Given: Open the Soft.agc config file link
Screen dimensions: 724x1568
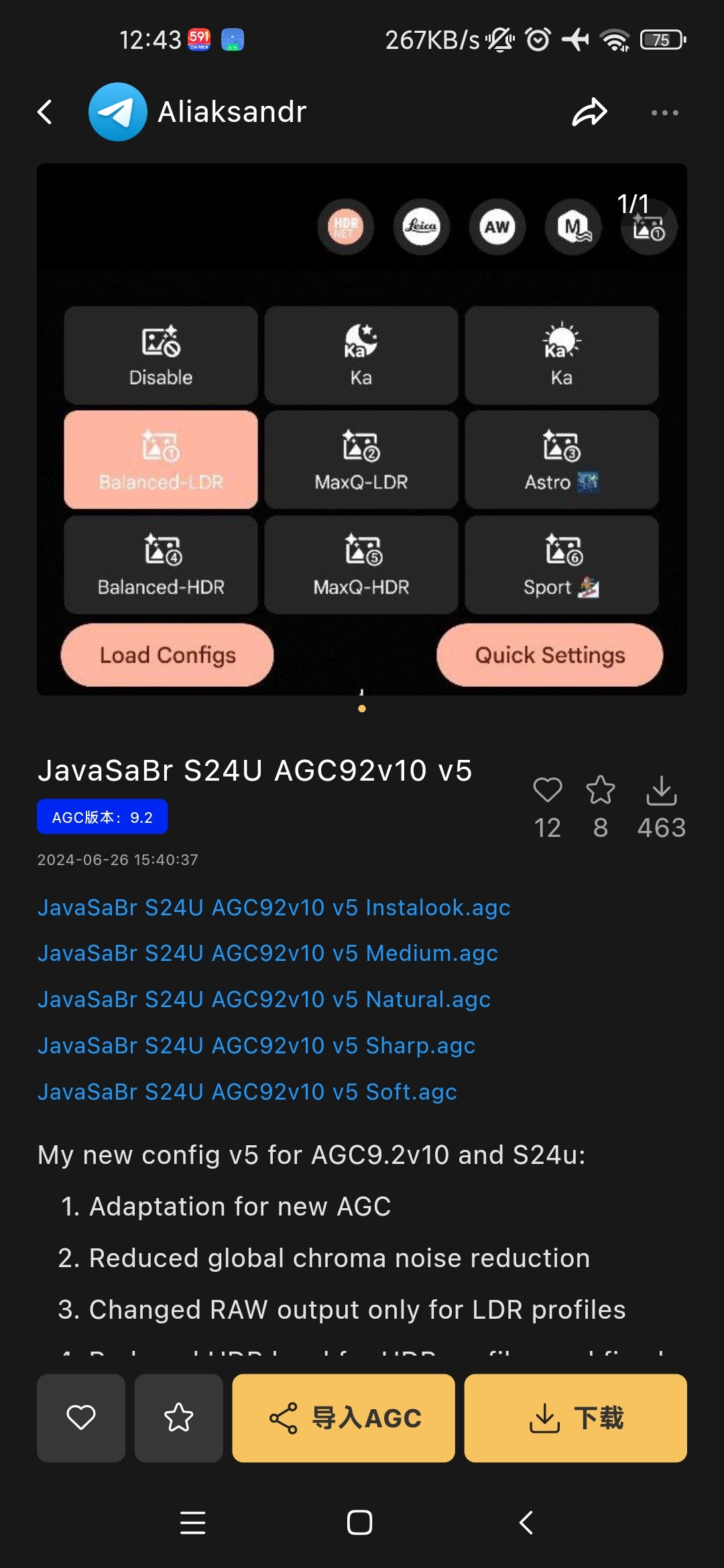Looking at the screenshot, I should point(247,1092).
